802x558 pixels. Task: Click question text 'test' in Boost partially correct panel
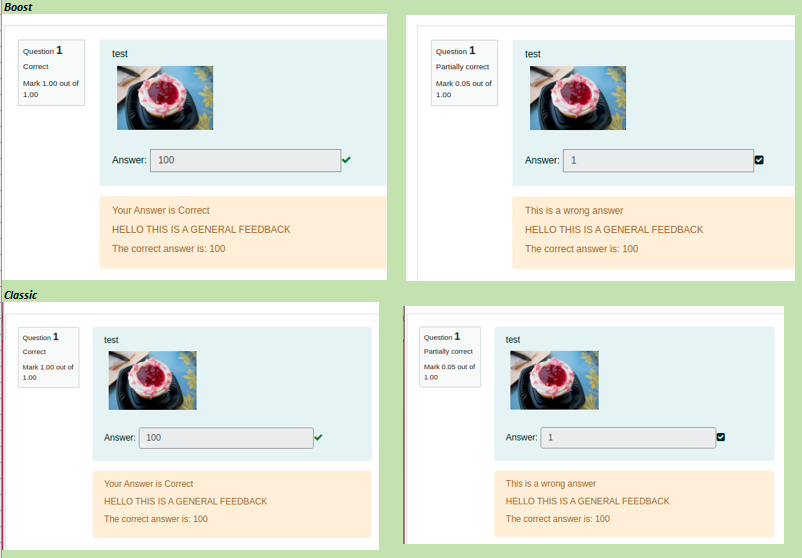(x=532, y=54)
